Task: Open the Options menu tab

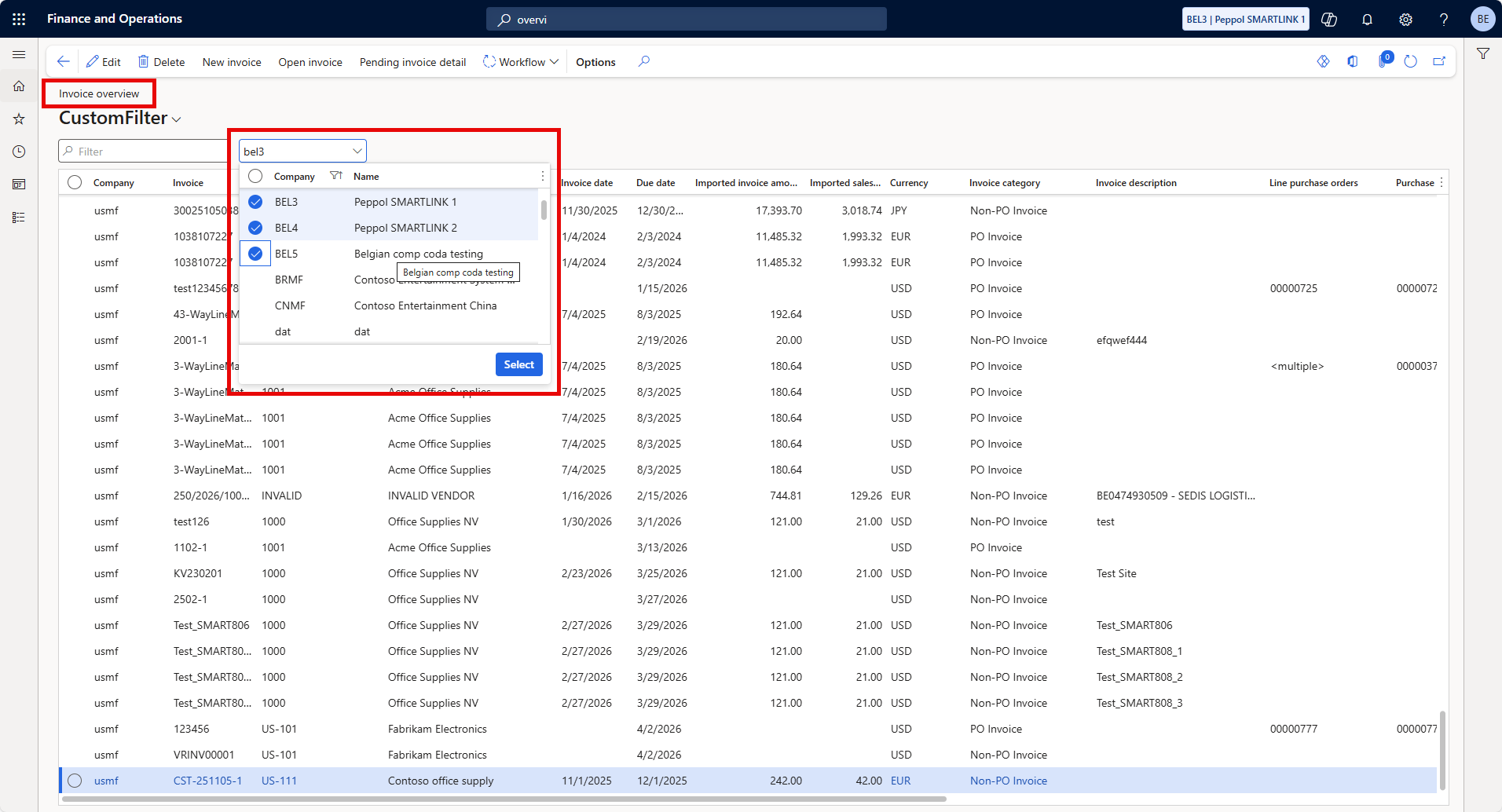Action: 595,62
